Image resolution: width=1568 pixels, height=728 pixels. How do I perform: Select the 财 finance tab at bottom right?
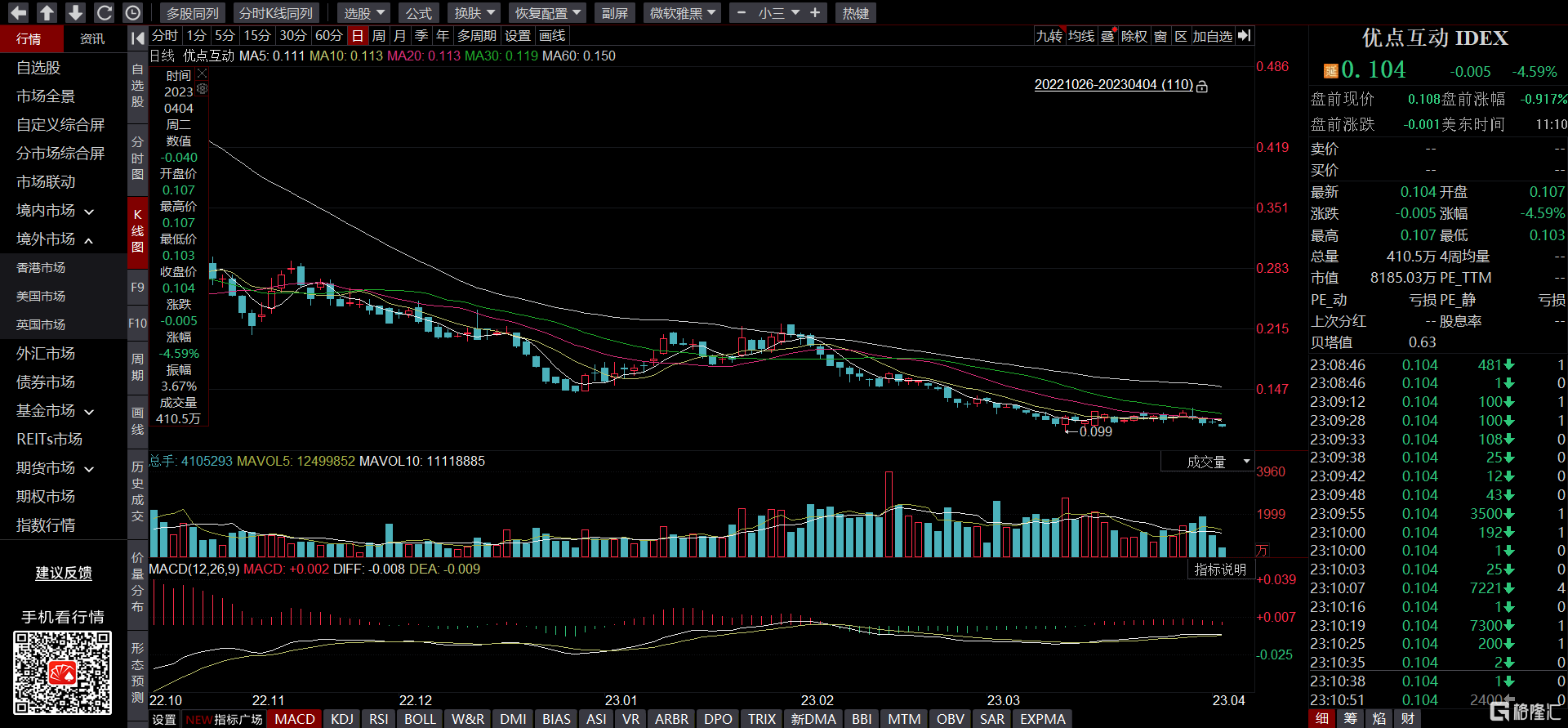click(1408, 718)
